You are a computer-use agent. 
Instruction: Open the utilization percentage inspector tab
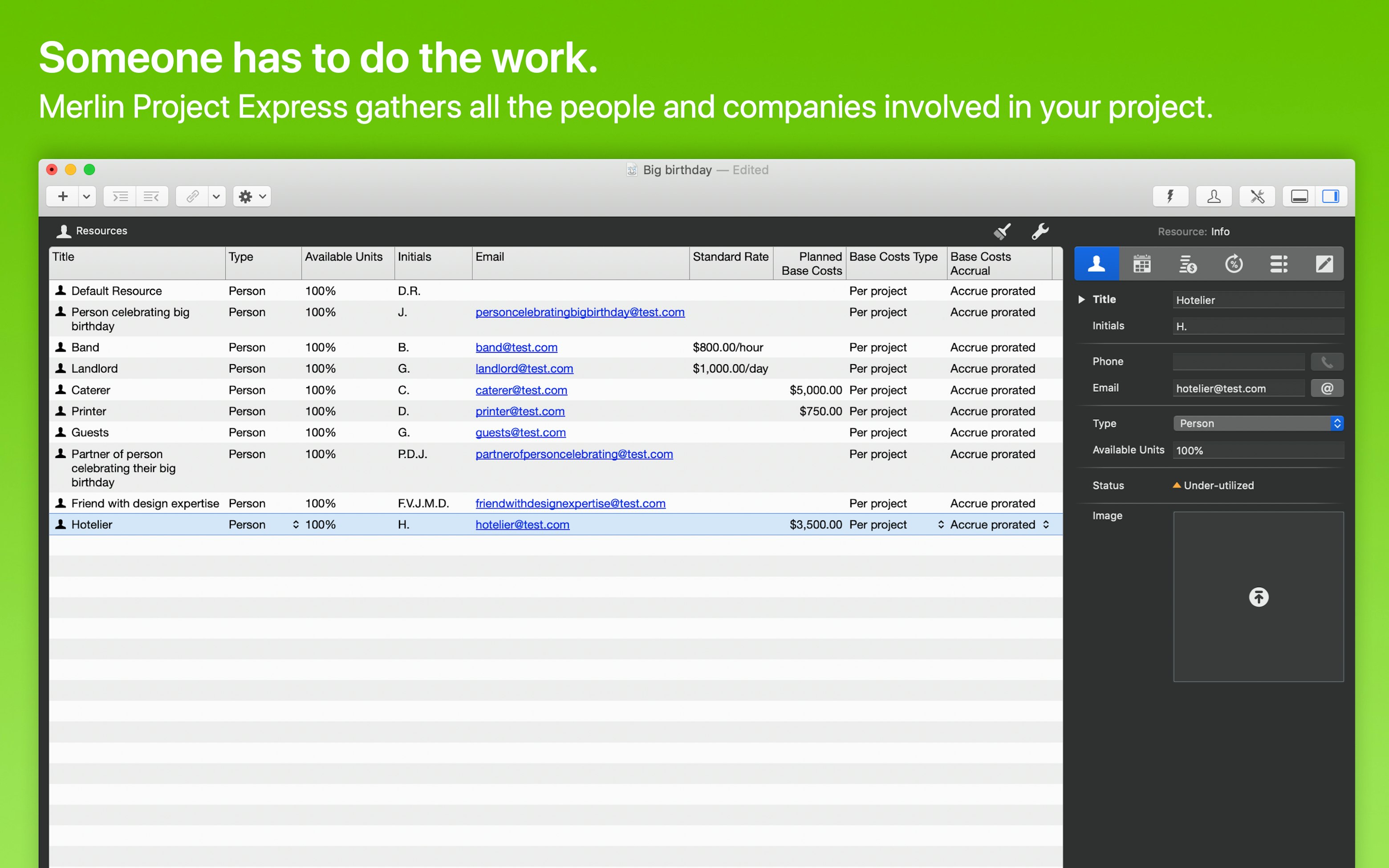1234,264
